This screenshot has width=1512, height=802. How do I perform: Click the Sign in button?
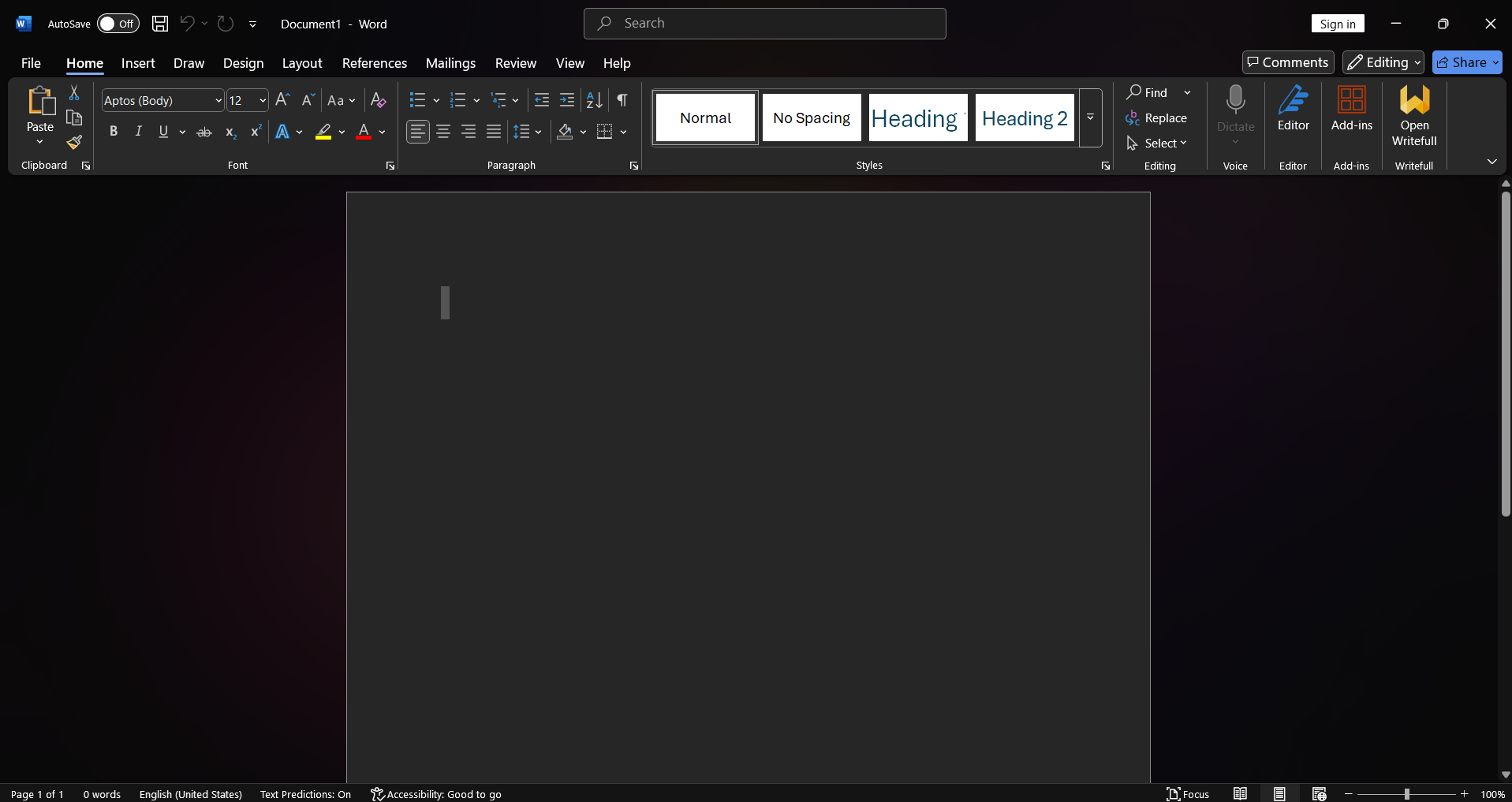1338,24
